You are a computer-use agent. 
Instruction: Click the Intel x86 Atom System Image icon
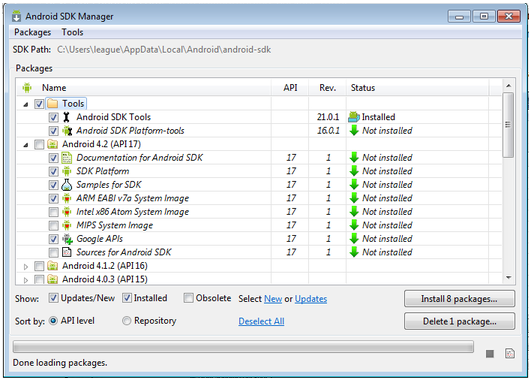pyautogui.click(x=67, y=212)
